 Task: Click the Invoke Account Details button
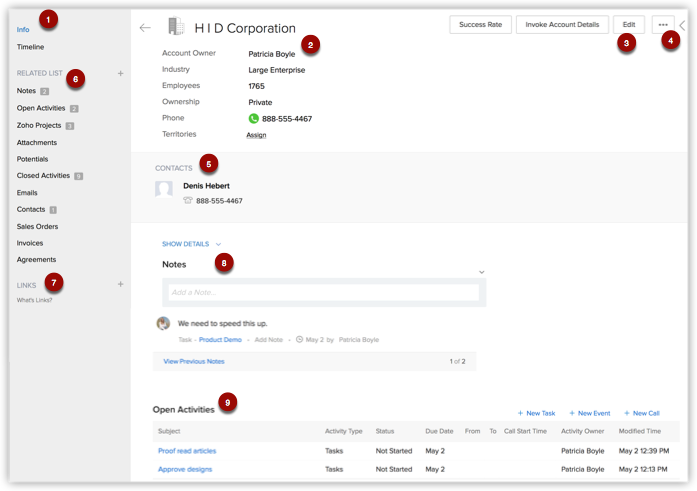click(561, 25)
